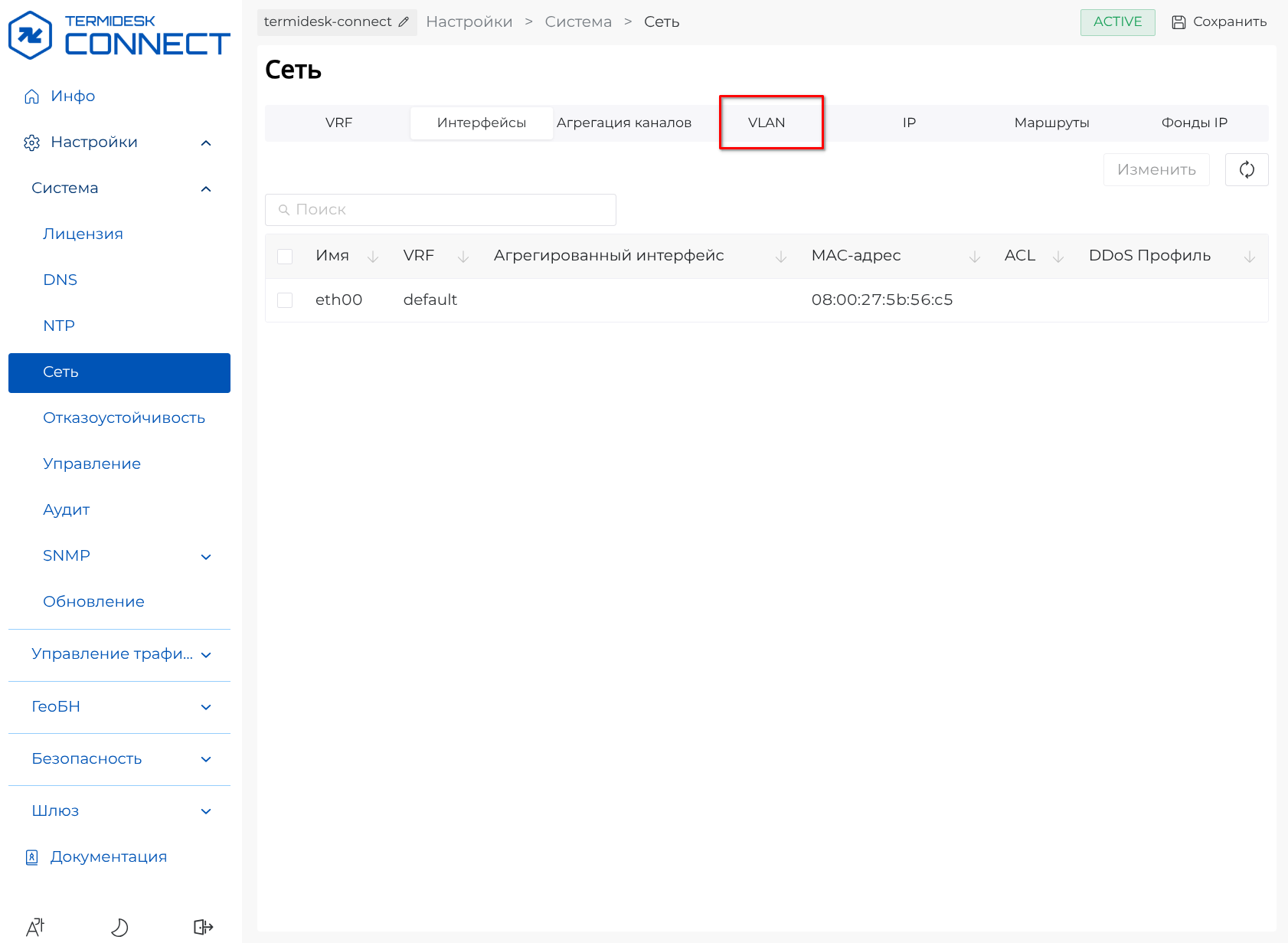Click the Termidesk Connect logo
Viewport: 1288px width, 943px height.
pyautogui.click(x=119, y=35)
